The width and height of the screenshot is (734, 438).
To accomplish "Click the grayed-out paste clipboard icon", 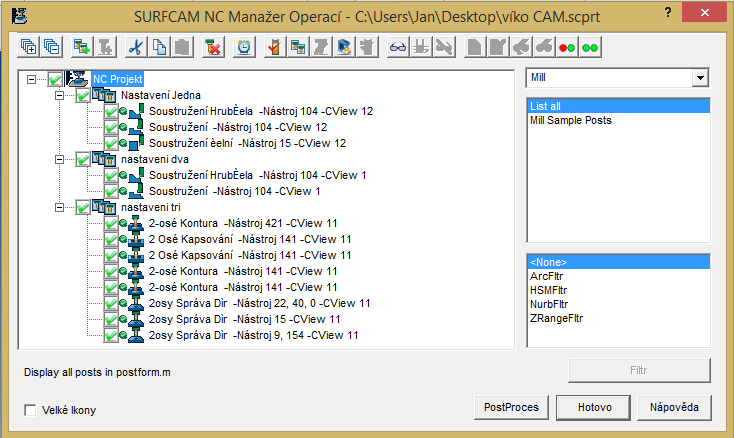I will pyautogui.click(x=182, y=47).
